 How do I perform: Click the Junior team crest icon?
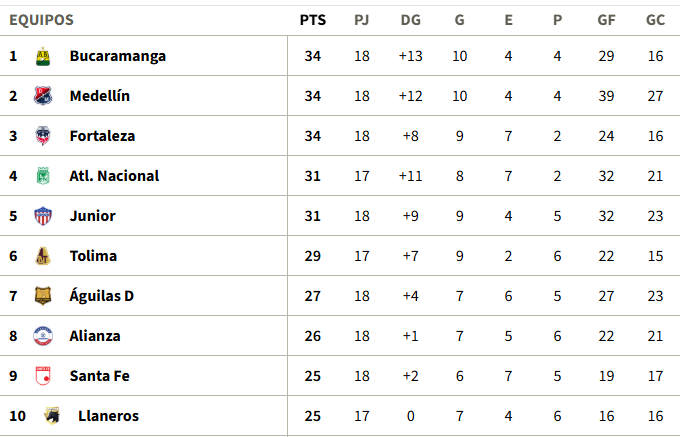43,216
